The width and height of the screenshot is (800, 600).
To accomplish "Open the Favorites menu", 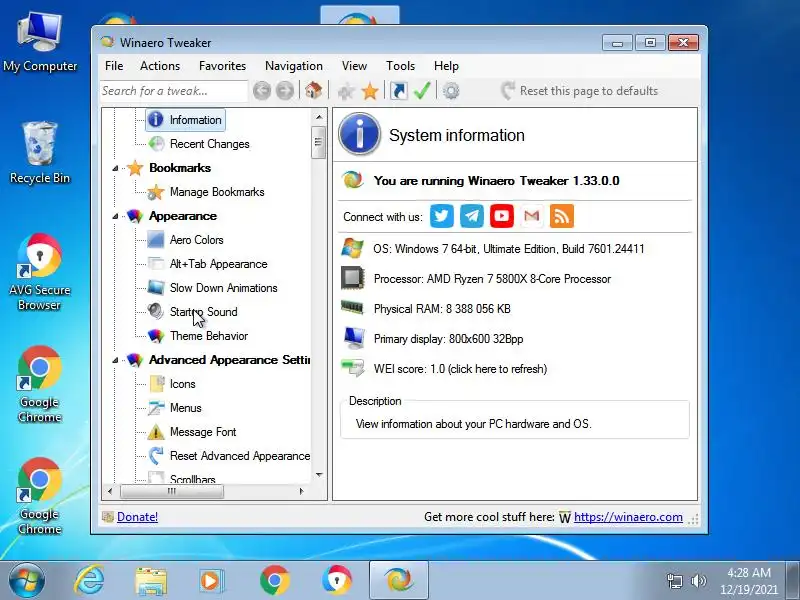I will coord(222,66).
